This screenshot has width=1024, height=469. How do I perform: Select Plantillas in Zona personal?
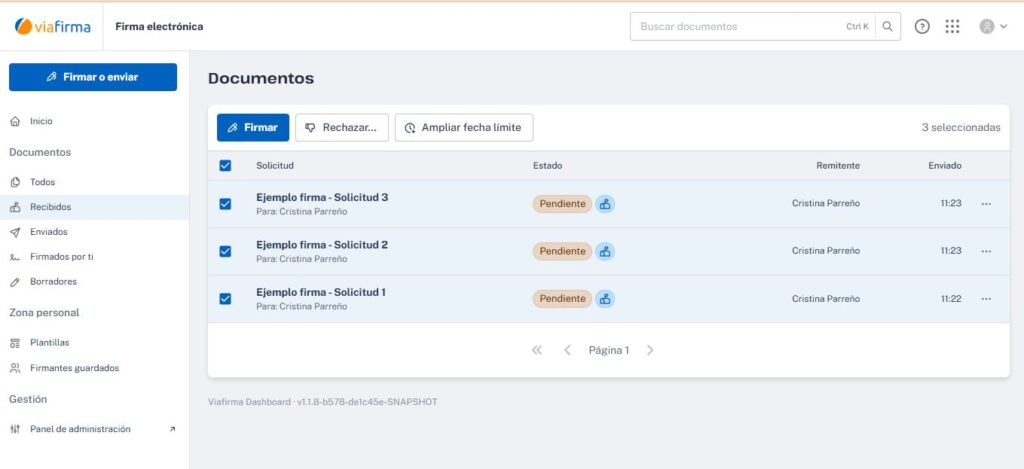click(x=49, y=343)
